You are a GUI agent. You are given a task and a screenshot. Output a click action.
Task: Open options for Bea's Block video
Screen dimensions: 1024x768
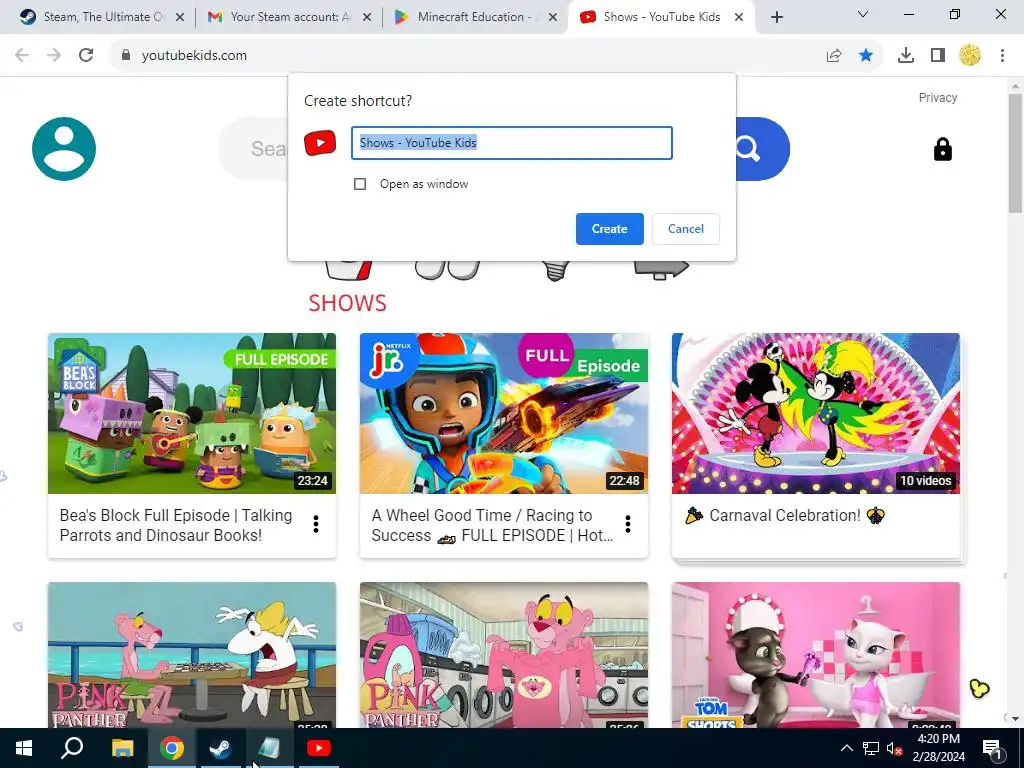coord(316,524)
